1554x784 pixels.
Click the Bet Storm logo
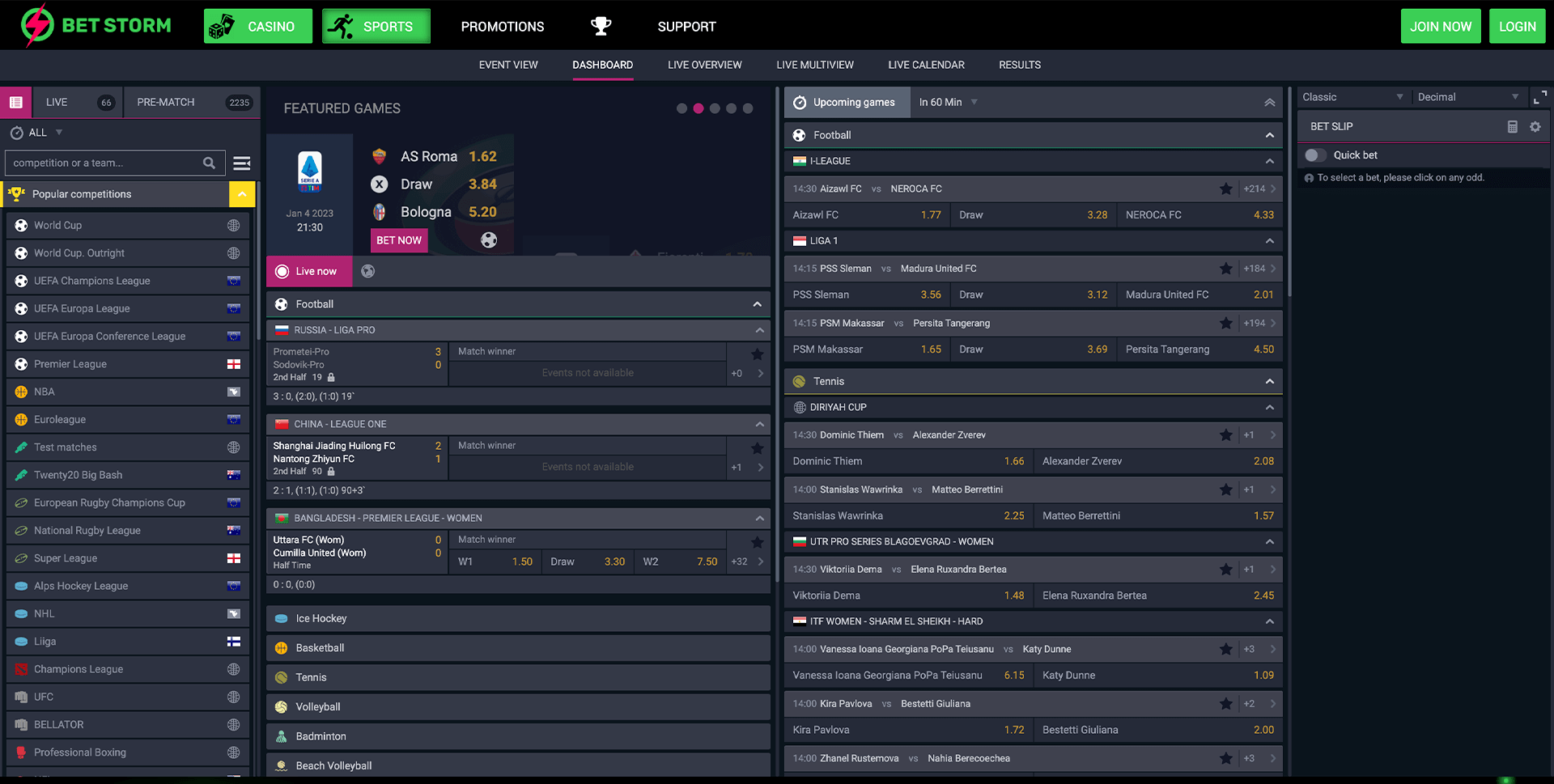[x=96, y=25]
